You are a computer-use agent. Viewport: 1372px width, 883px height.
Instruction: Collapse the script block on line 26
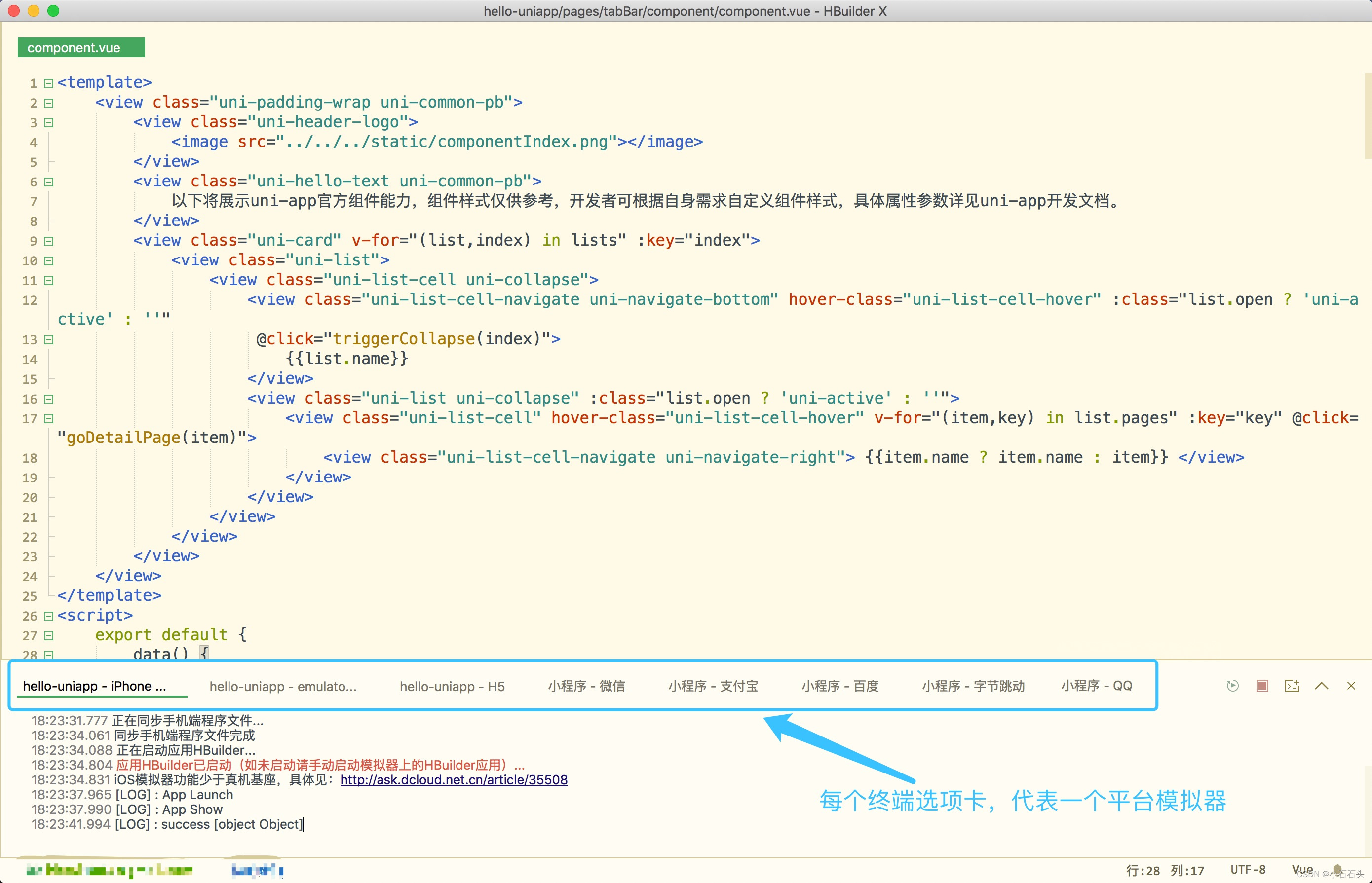pyautogui.click(x=49, y=616)
